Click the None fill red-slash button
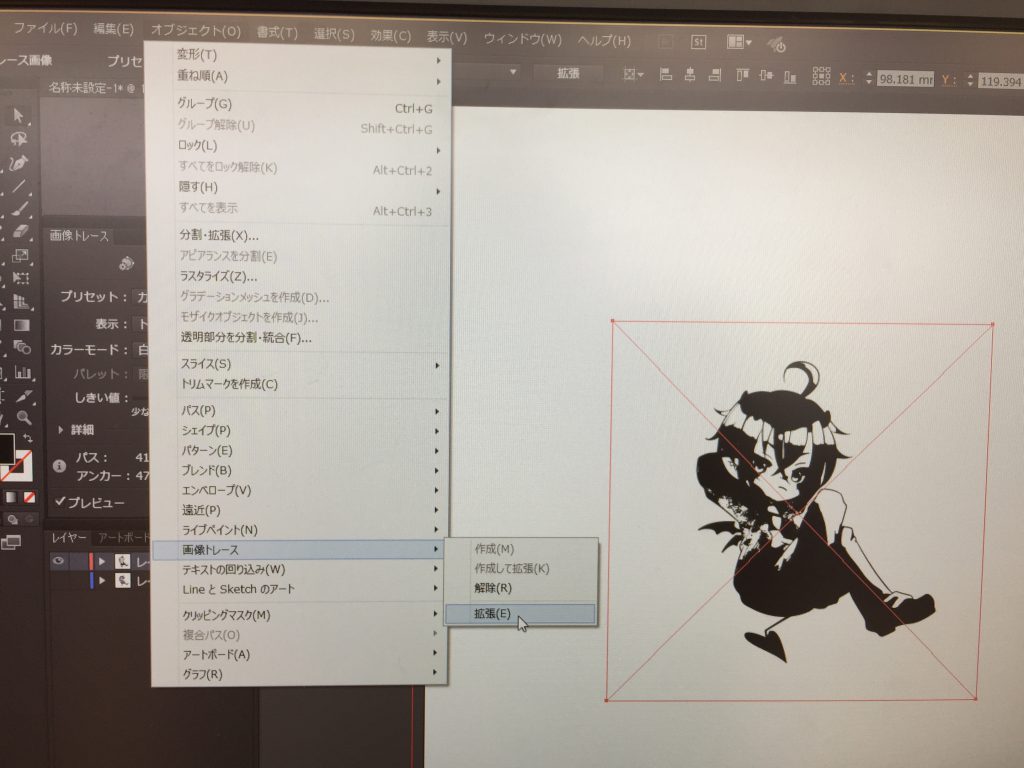The width and height of the screenshot is (1024, 768). click(x=31, y=496)
